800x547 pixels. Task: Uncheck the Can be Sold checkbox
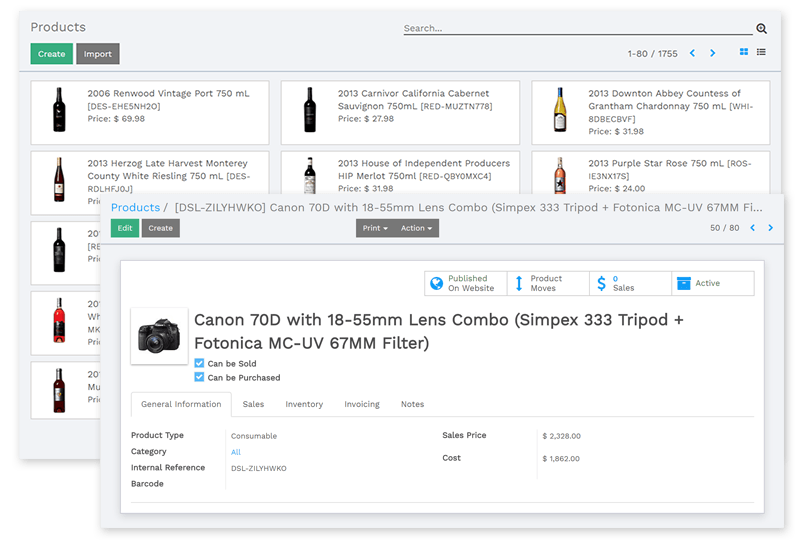[x=200, y=364]
